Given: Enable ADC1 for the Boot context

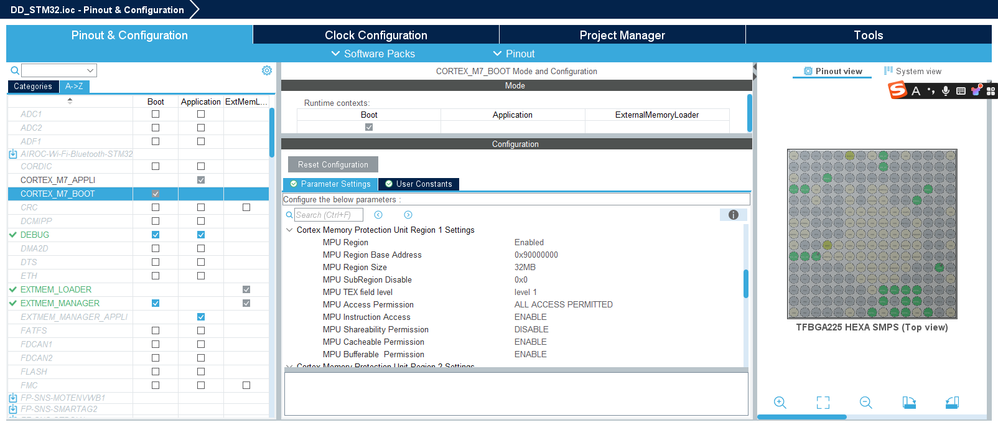Looking at the screenshot, I should (x=155, y=114).
